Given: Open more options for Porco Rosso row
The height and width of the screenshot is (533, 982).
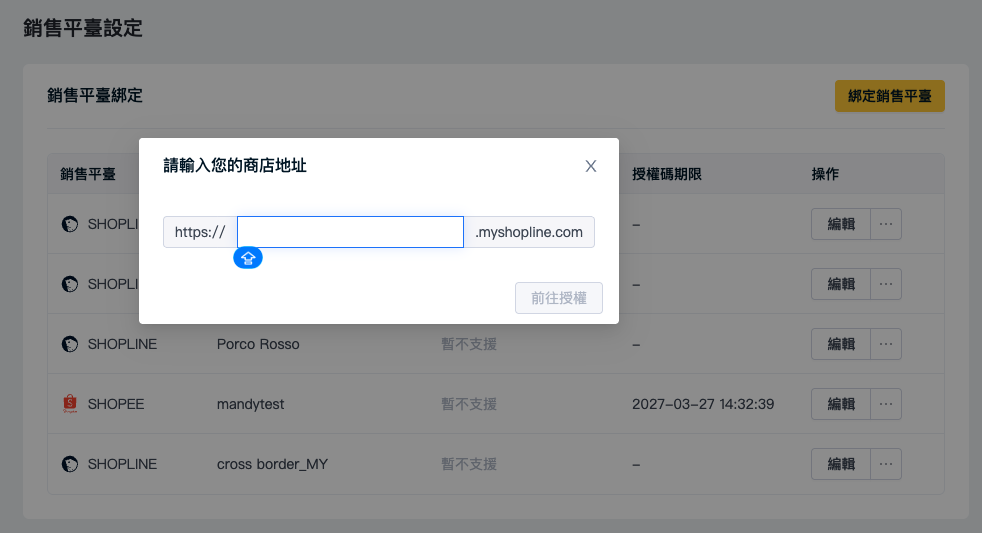Looking at the screenshot, I should point(886,344).
